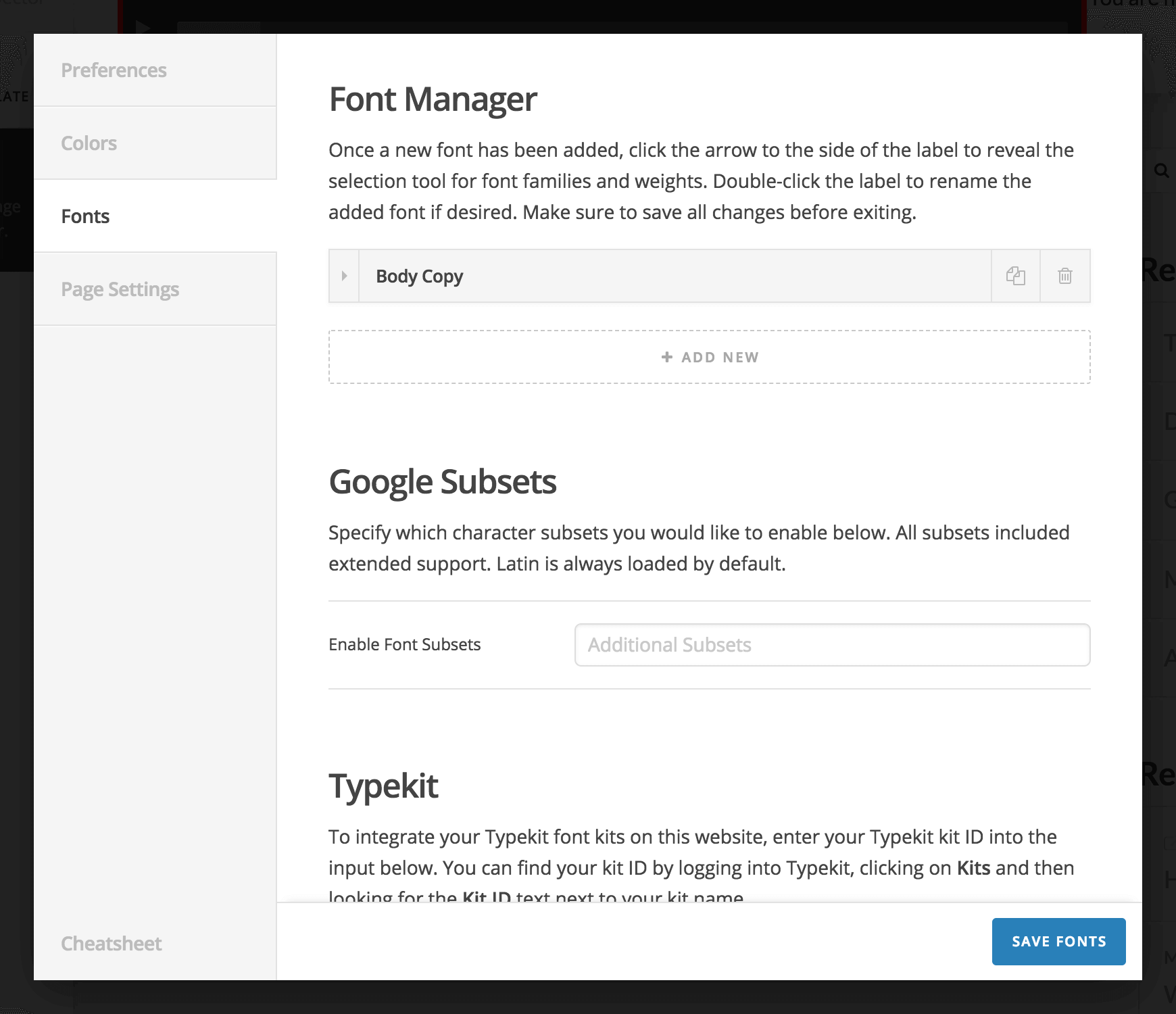Delete the Body Copy font entry
Viewport: 1176px width, 1014px height.
coord(1064,276)
